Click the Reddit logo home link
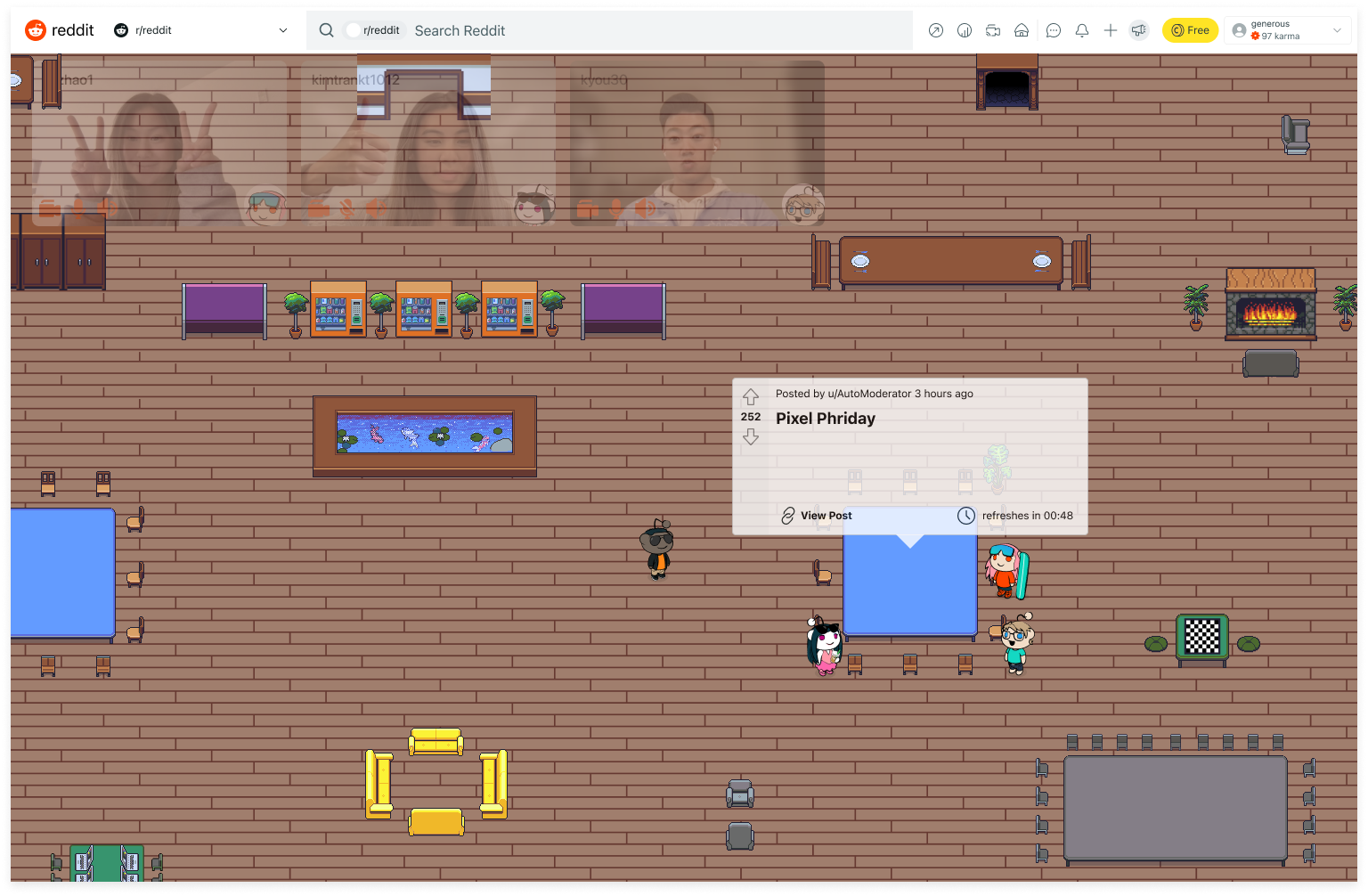The image size is (1368, 896). [60, 30]
